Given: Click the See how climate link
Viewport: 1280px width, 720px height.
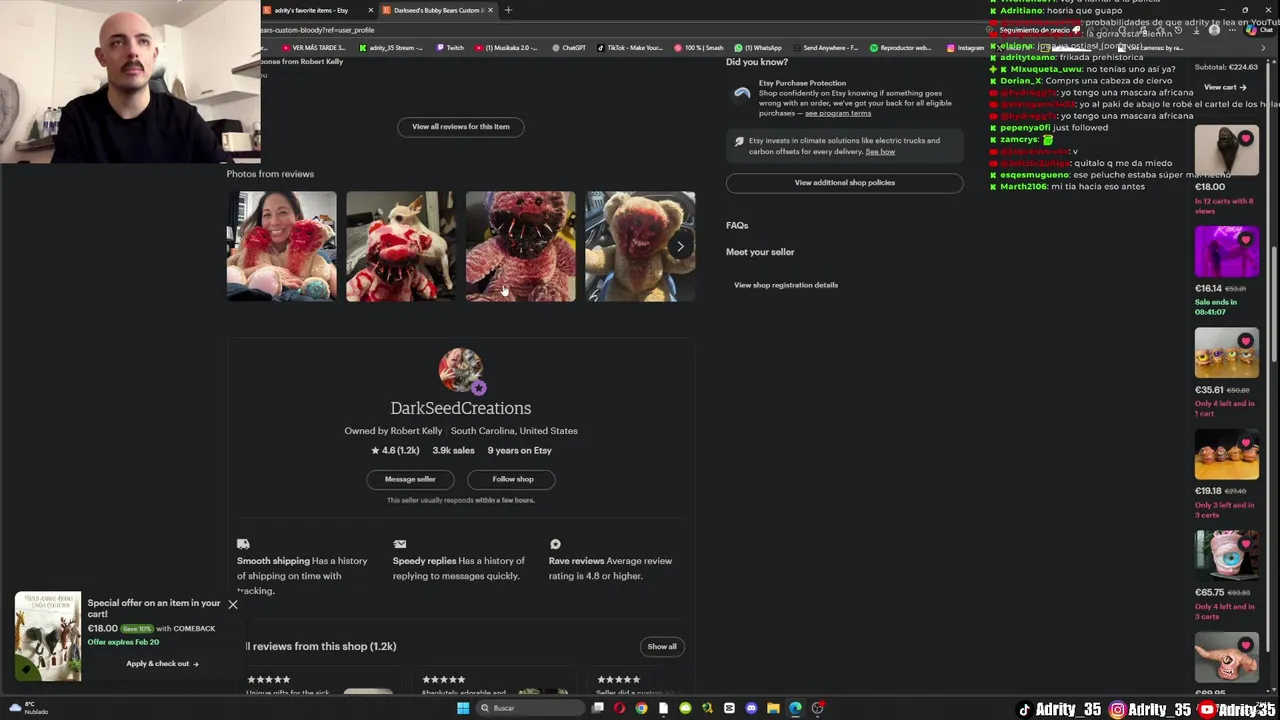Looking at the screenshot, I should (880, 151).
